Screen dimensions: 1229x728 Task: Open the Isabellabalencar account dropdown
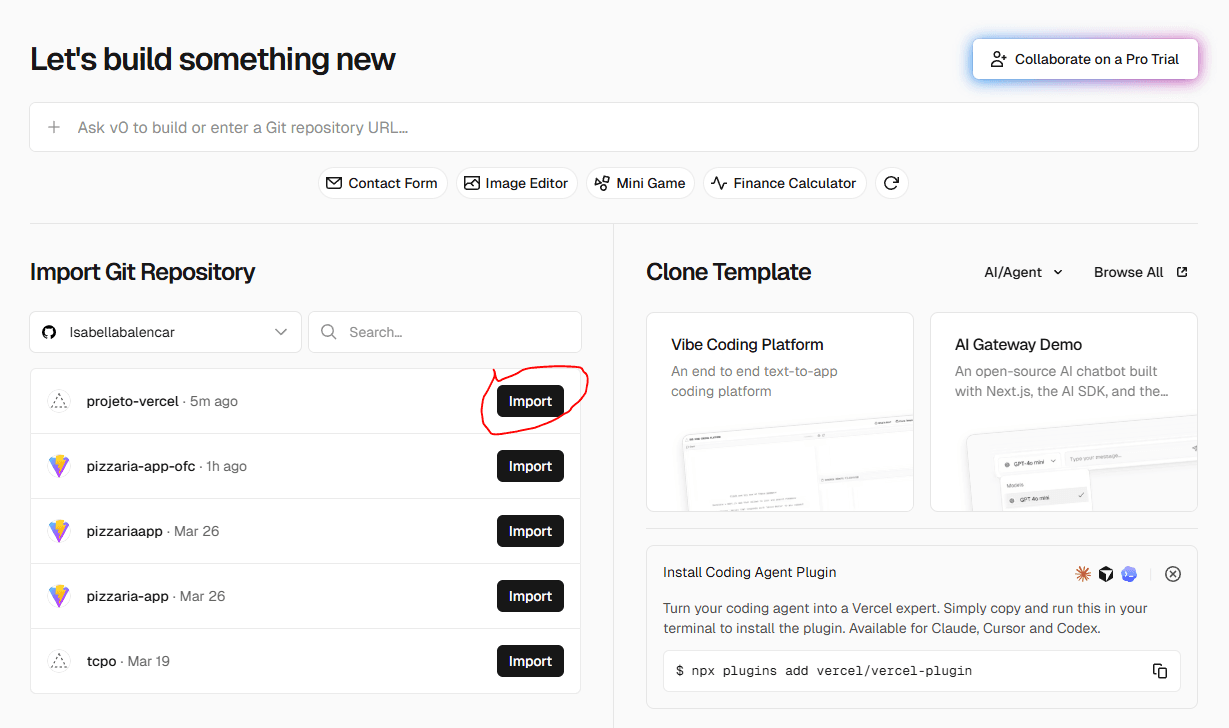pos(165,332)
